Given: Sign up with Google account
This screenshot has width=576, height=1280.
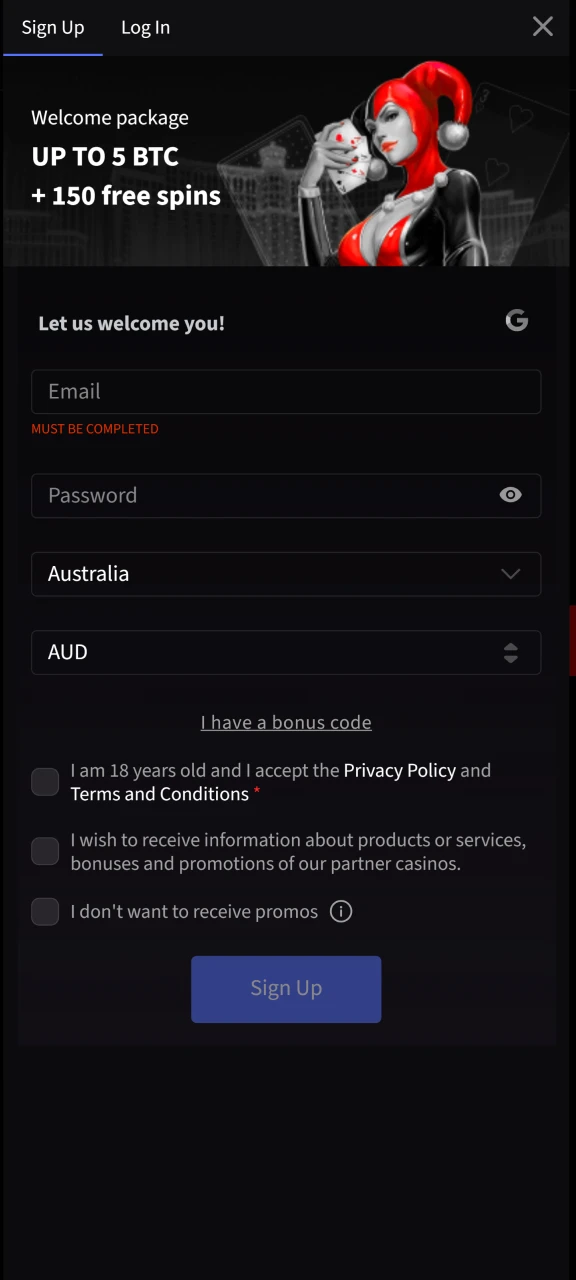Looking at the screenshot, I should tap(516, 321).
